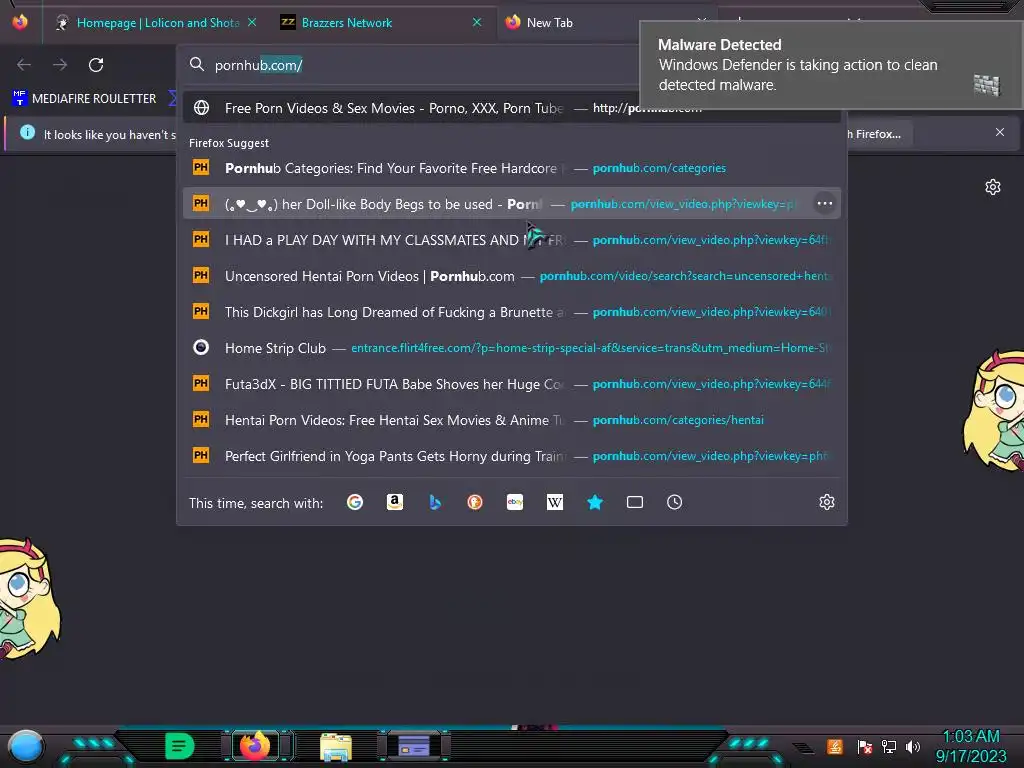Search this time with DuckDuckGo

click(x=475, y=502)
